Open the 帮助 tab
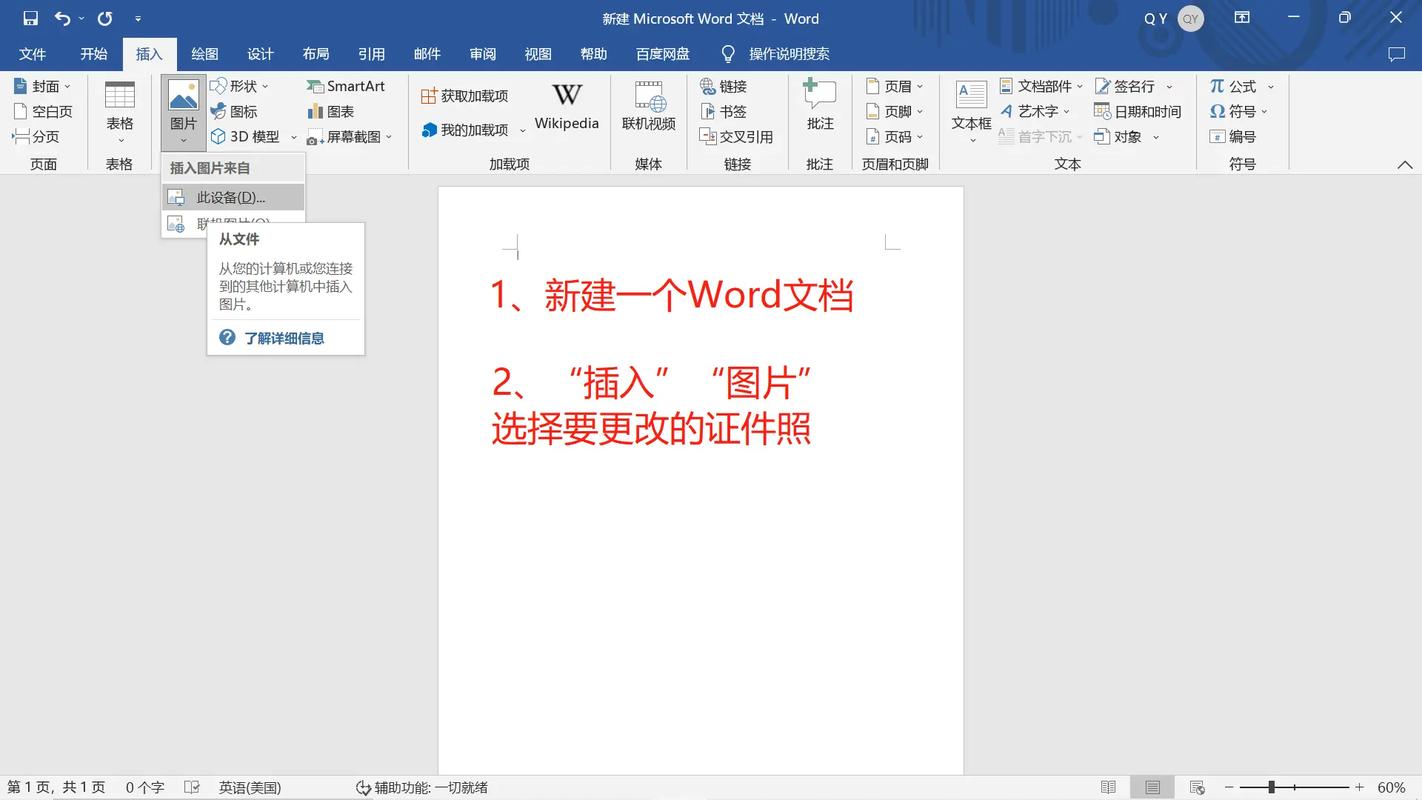This screenshot has height=800, width=1422. coord(594,54)
